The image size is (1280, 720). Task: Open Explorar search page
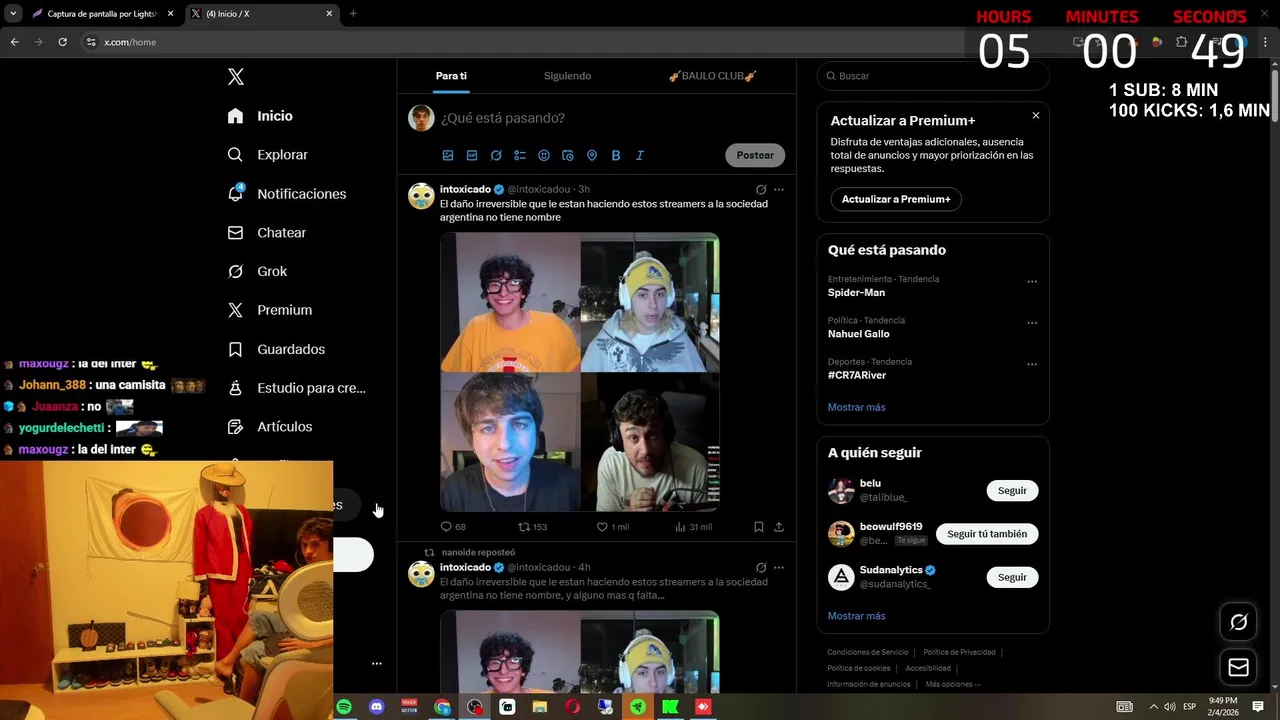click(x=267, y=155)
